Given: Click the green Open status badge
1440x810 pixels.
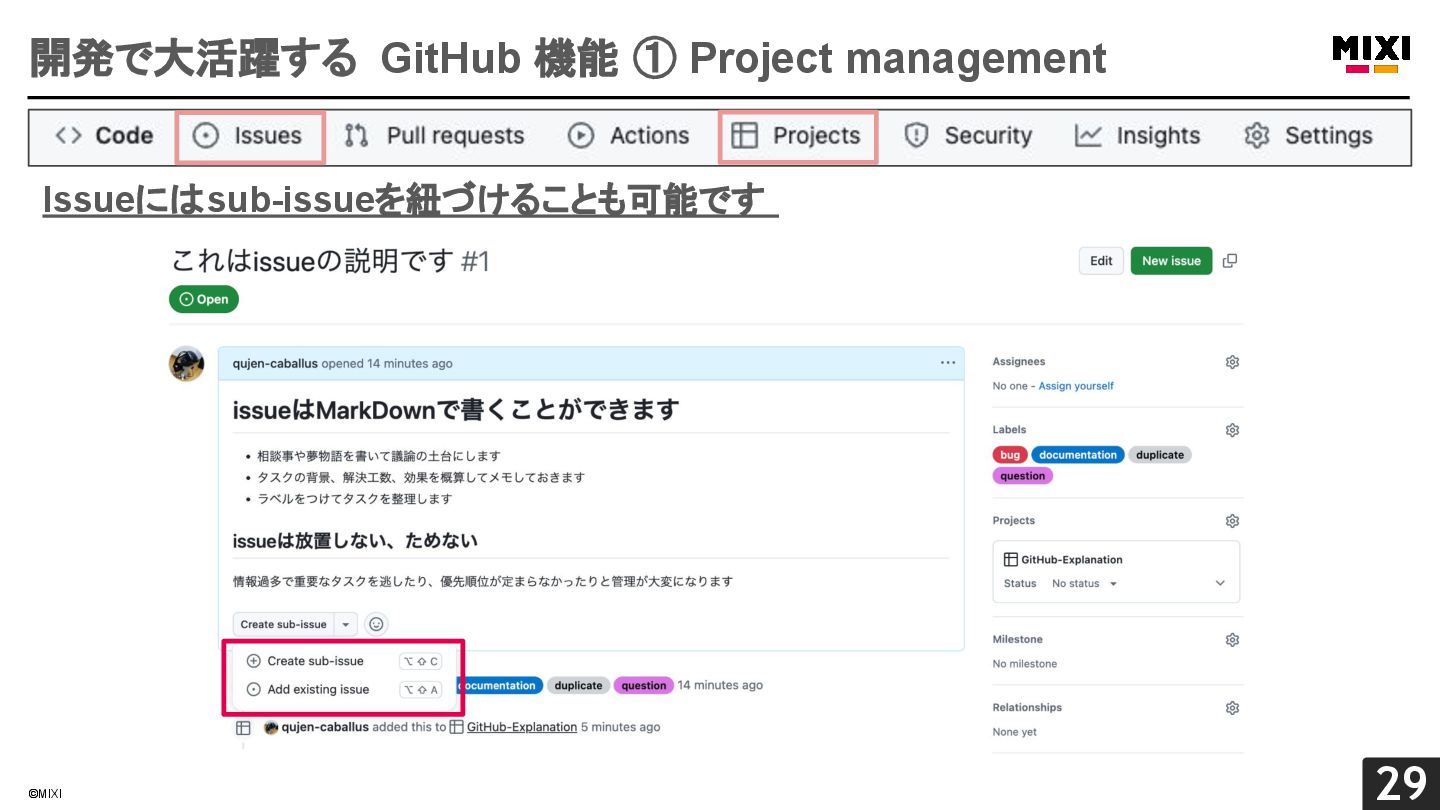Looking at the screenshot, I should coord(204,299).
